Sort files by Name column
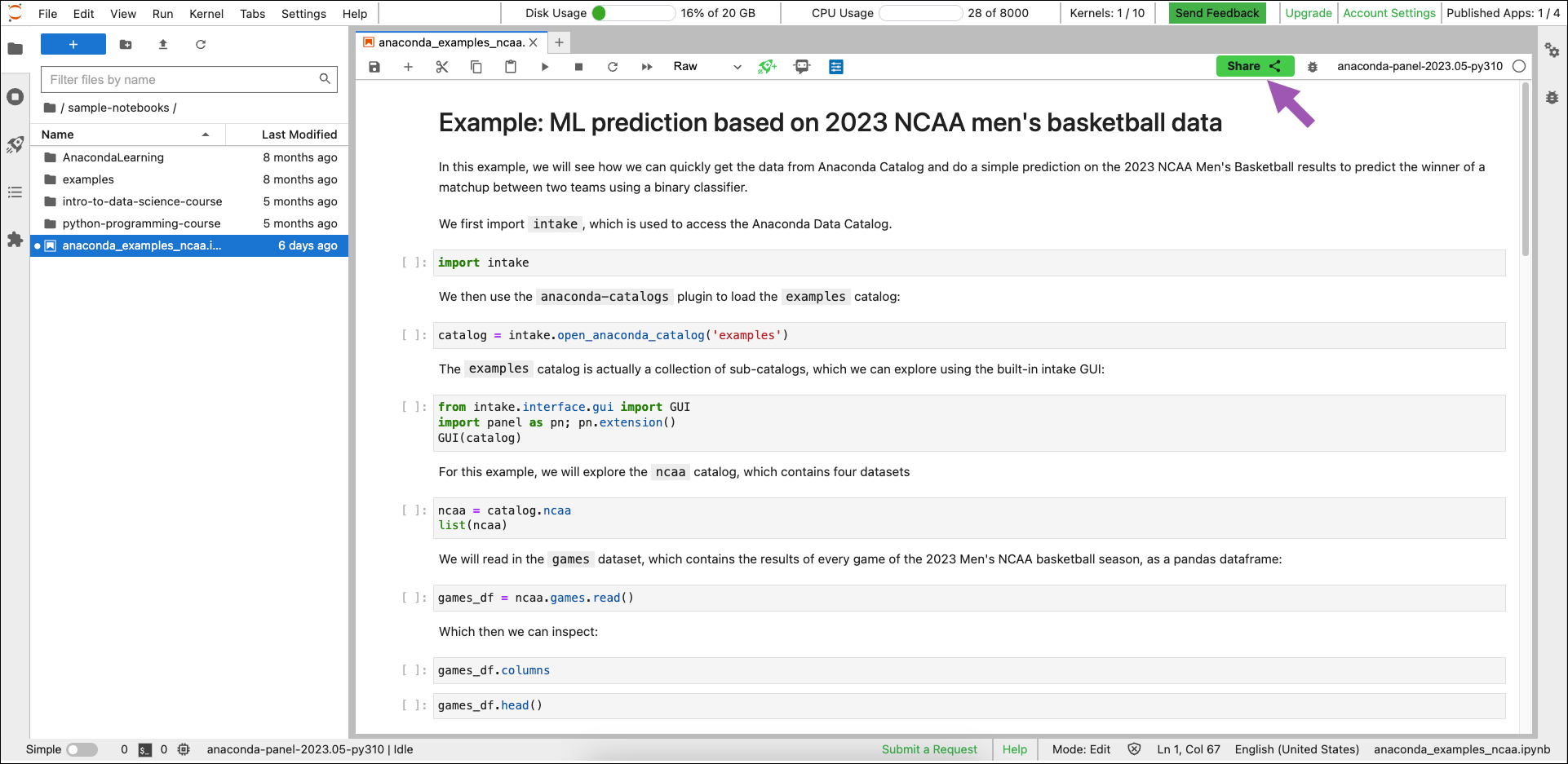 [x=127, y=135]
